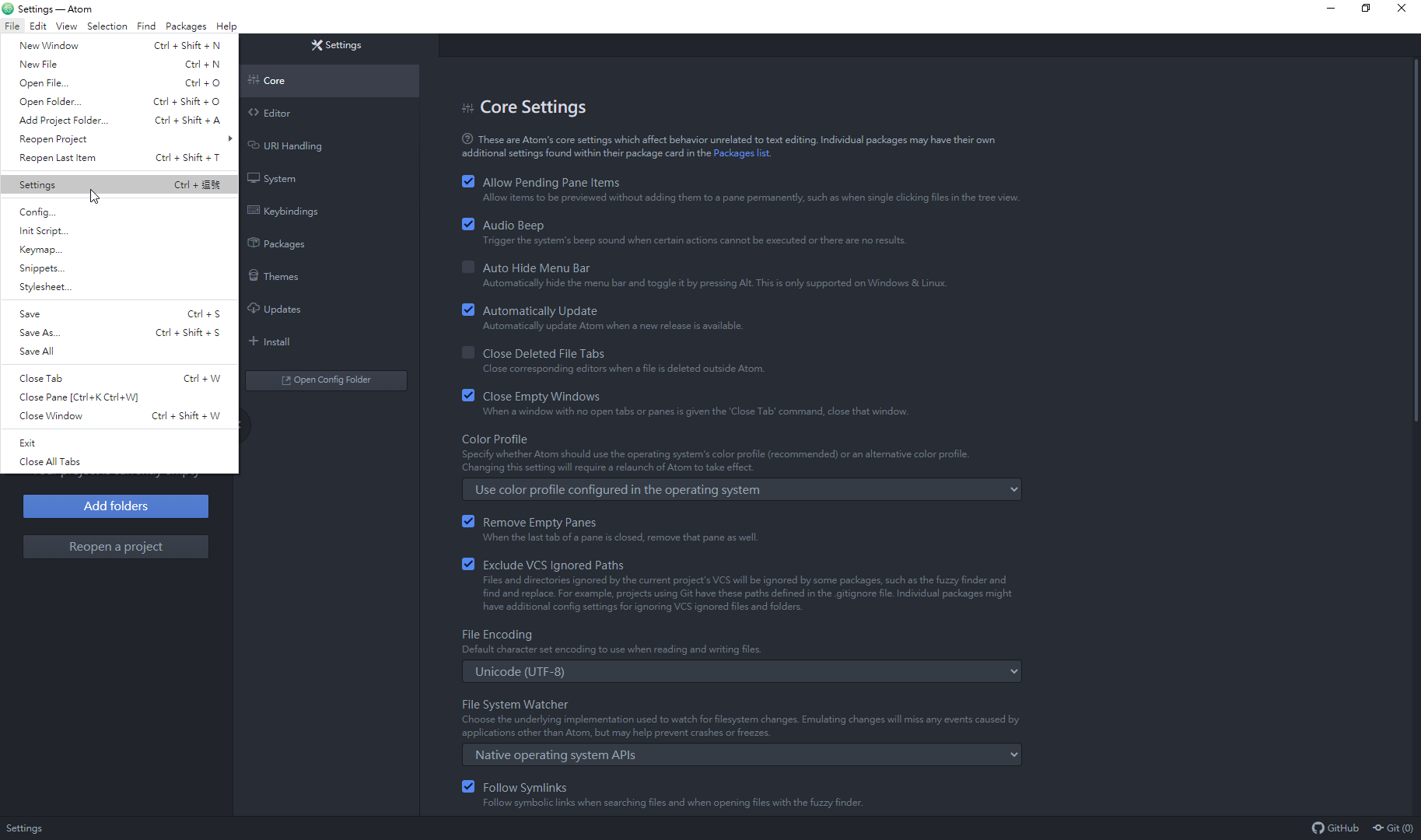Click the Git commit icon in status bar
The height and width of the screenshot is (840, 1421).
tap(1378, 828)
